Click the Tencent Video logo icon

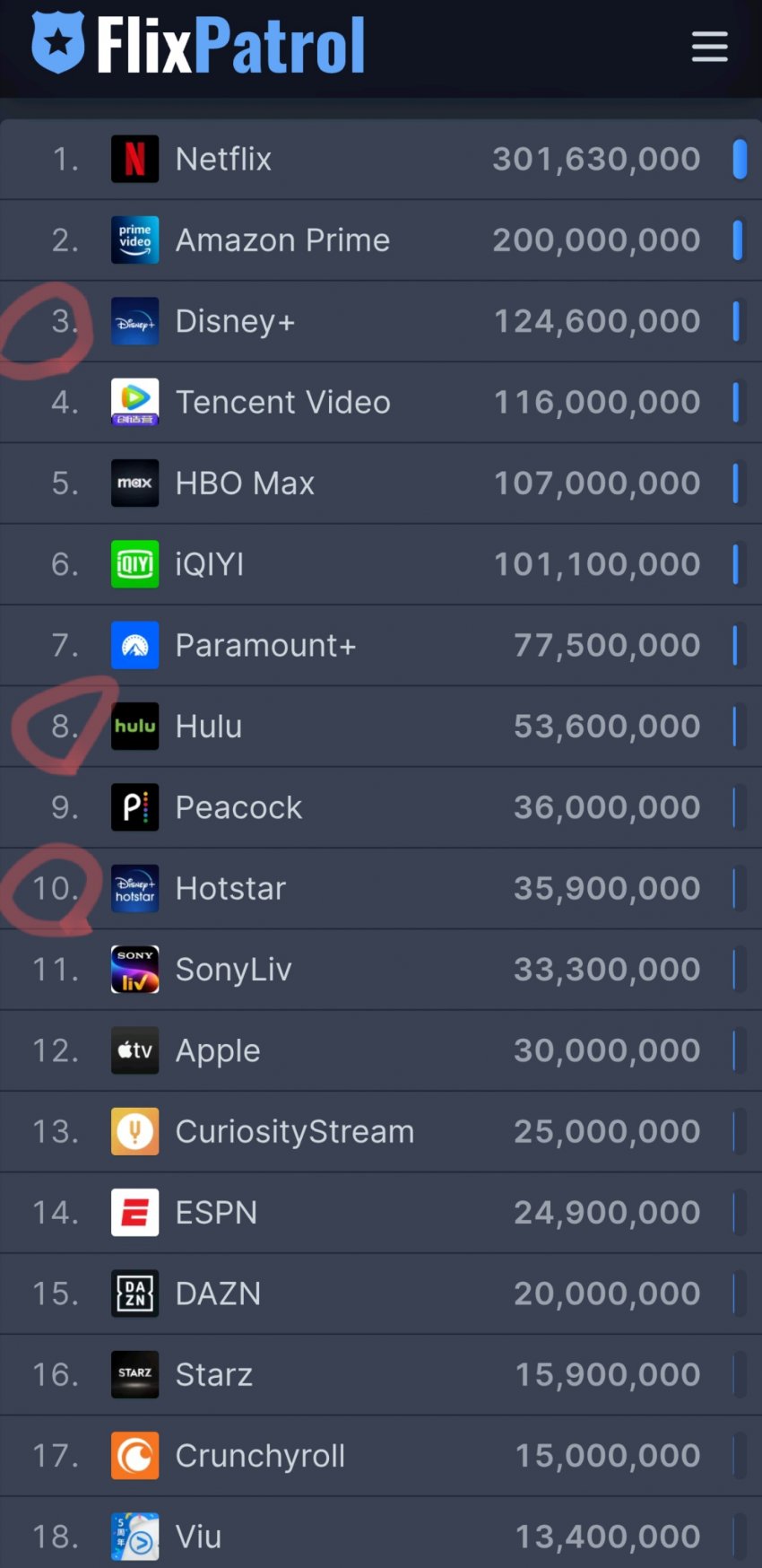tap(134, 402)
